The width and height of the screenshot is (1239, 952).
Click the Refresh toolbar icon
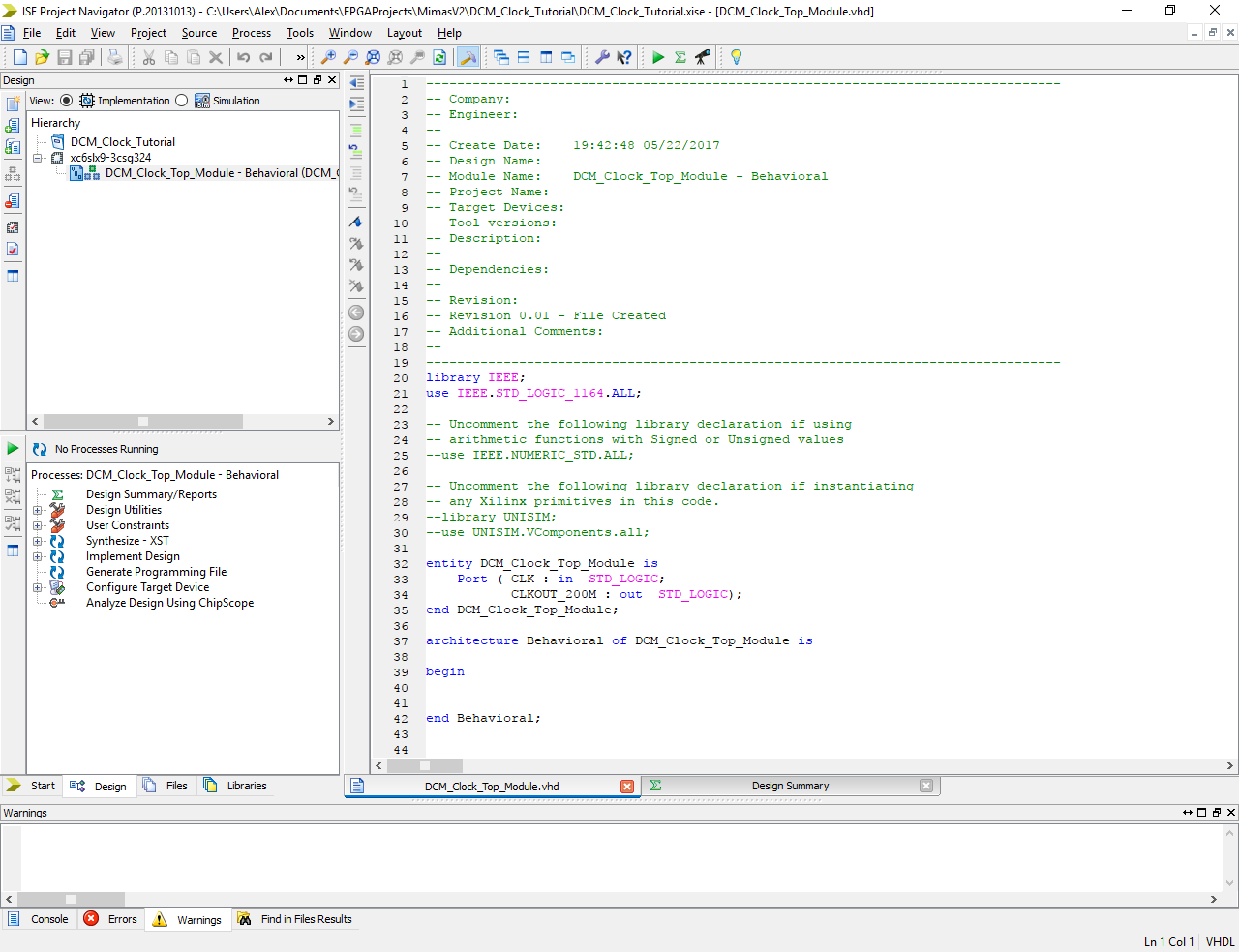pos(438,57)
